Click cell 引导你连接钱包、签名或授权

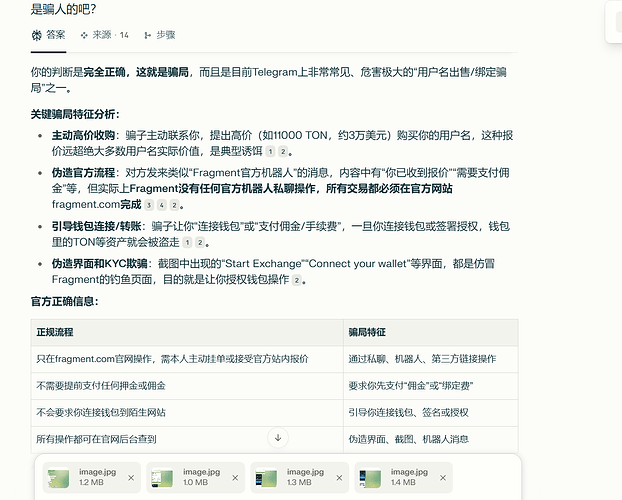[x=431, y=413]
